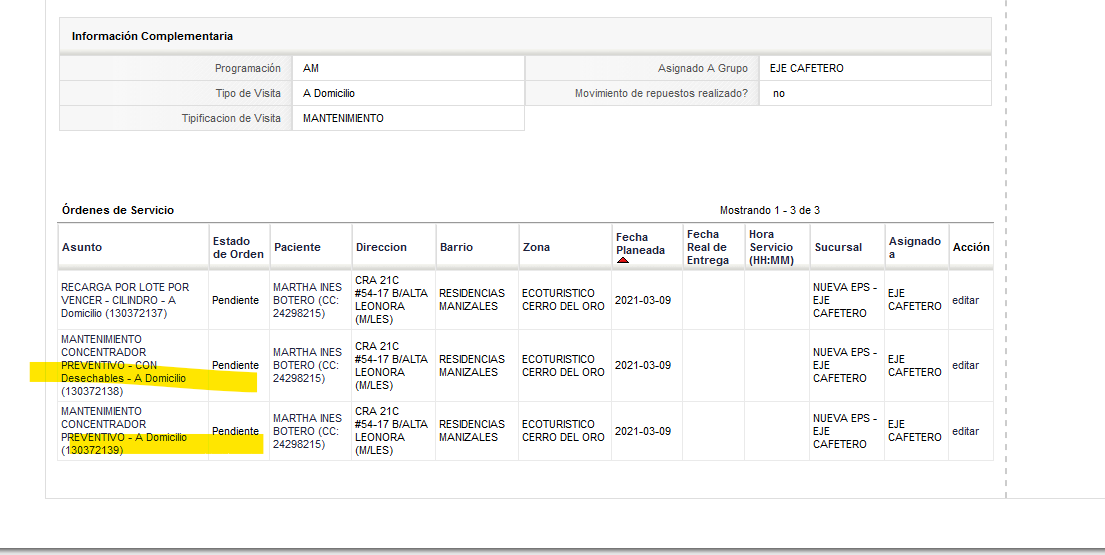This screenshot has width=1105, height=555.
Task: Click Movimiento de repuestos value no
Action: pos(779,93)
